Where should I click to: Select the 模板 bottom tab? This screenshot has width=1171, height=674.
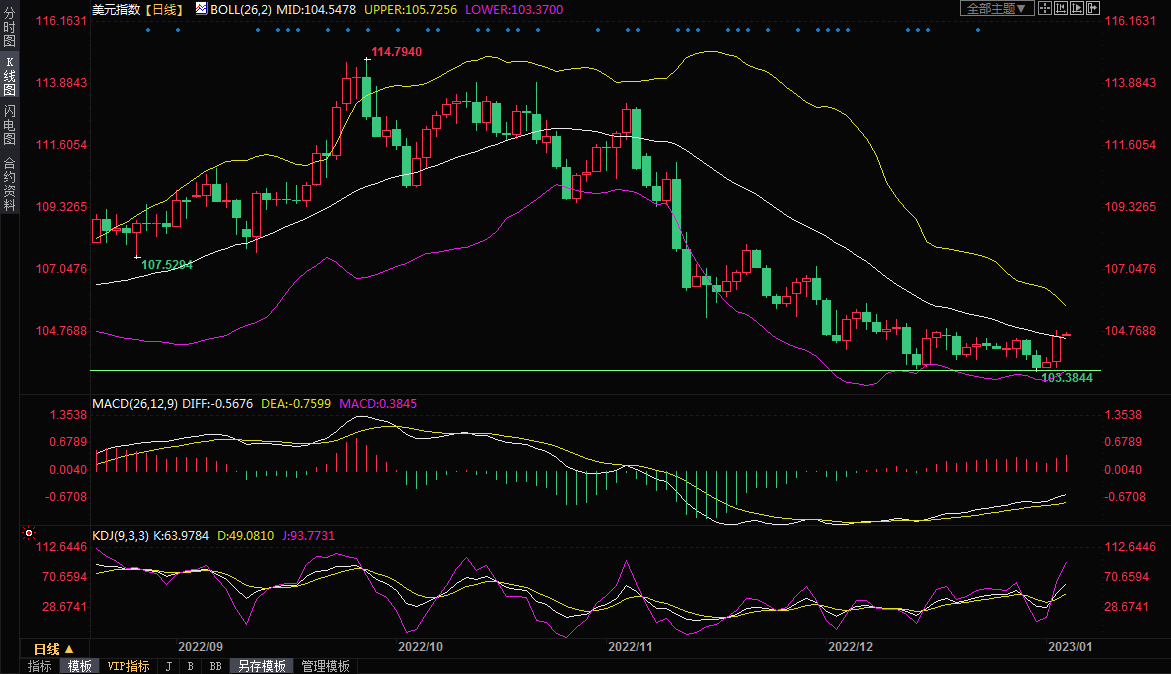79,666
